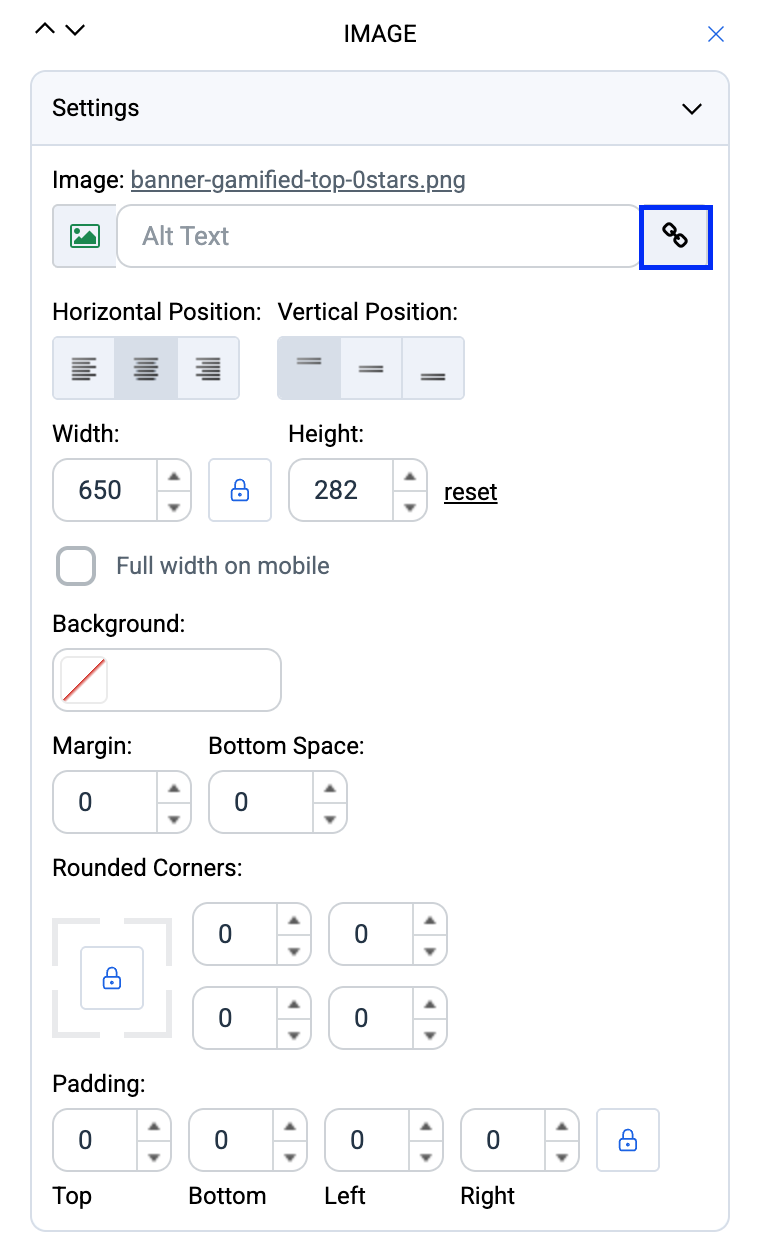Toggle the Rounded Corners lock
762x1240 pixels.
click(112, 978)
